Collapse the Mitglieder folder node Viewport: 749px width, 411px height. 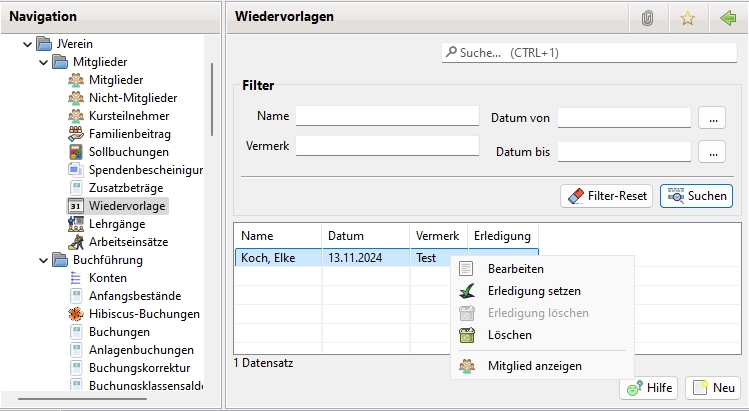(x=43, y=62)
